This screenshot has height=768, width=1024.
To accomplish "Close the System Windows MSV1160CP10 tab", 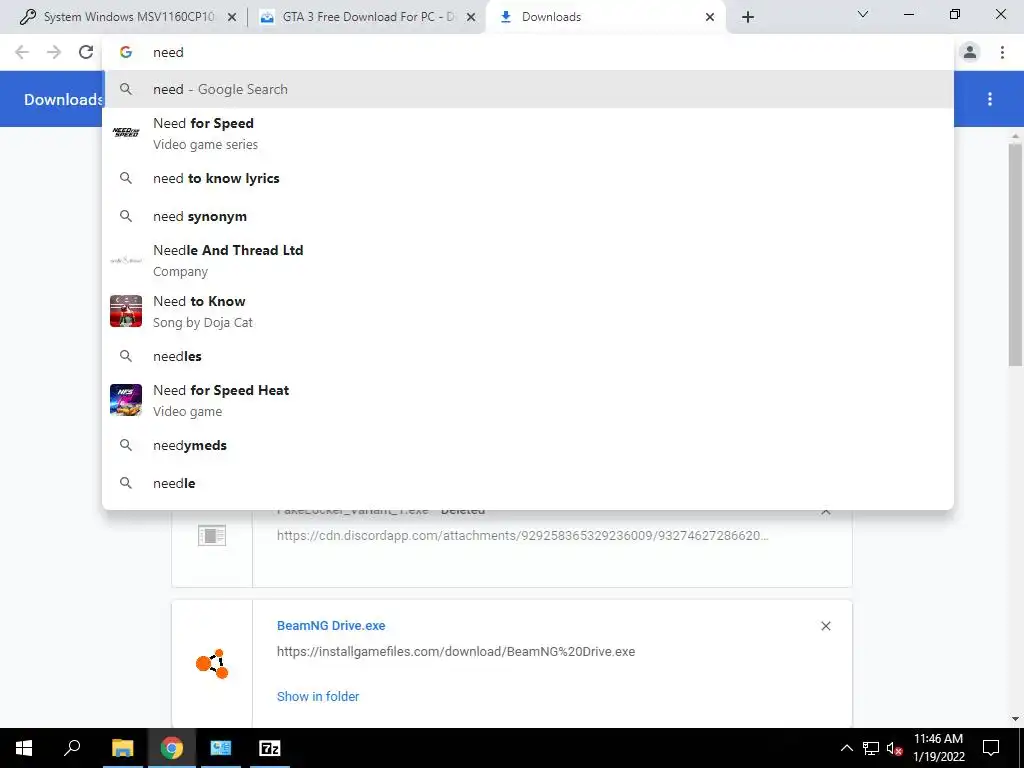I will 232,18.
